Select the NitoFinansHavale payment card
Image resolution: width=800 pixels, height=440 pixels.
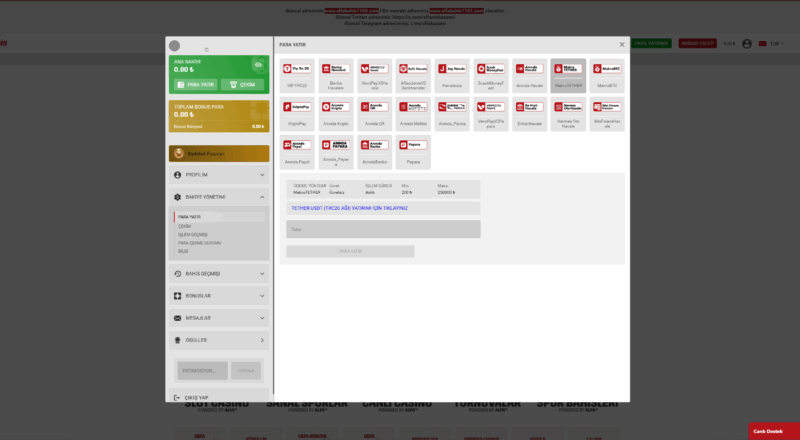tap(607, 114)
